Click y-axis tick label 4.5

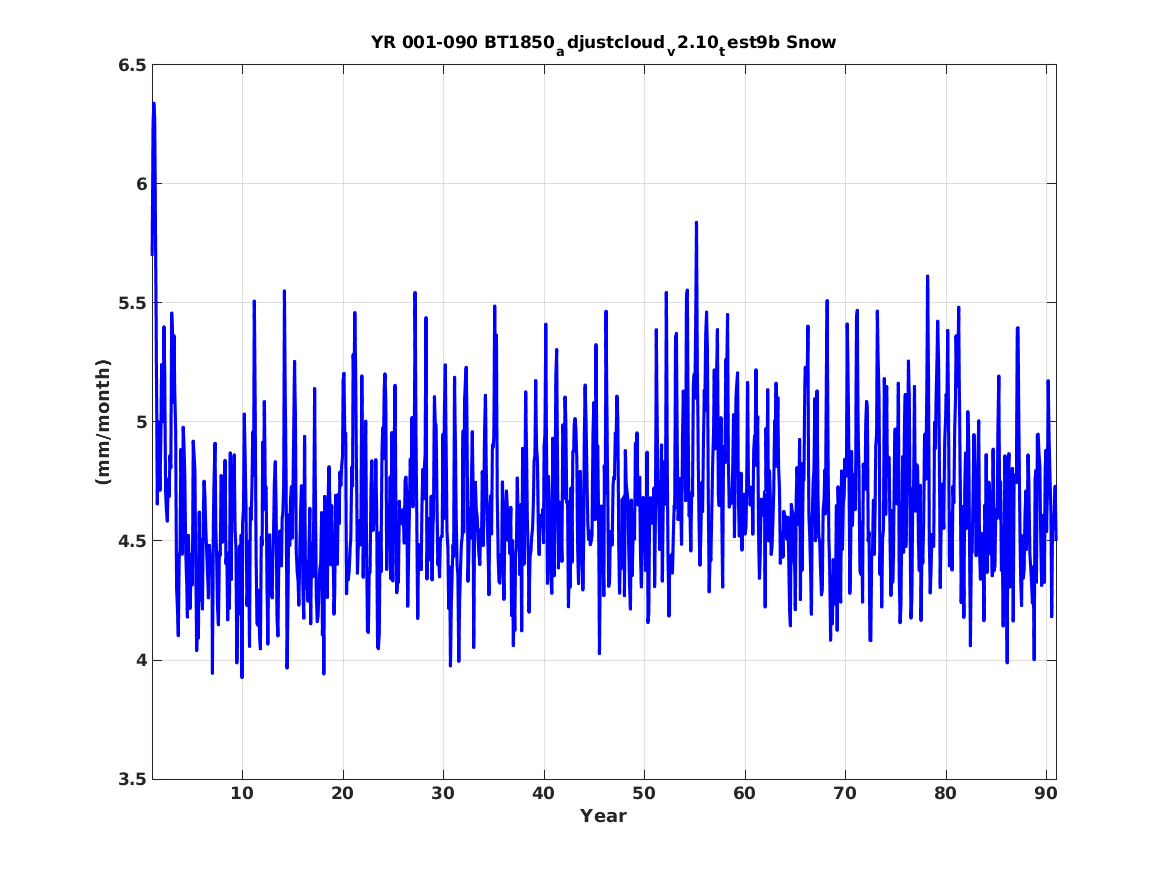pyautogui.click(x=132, y=541)
